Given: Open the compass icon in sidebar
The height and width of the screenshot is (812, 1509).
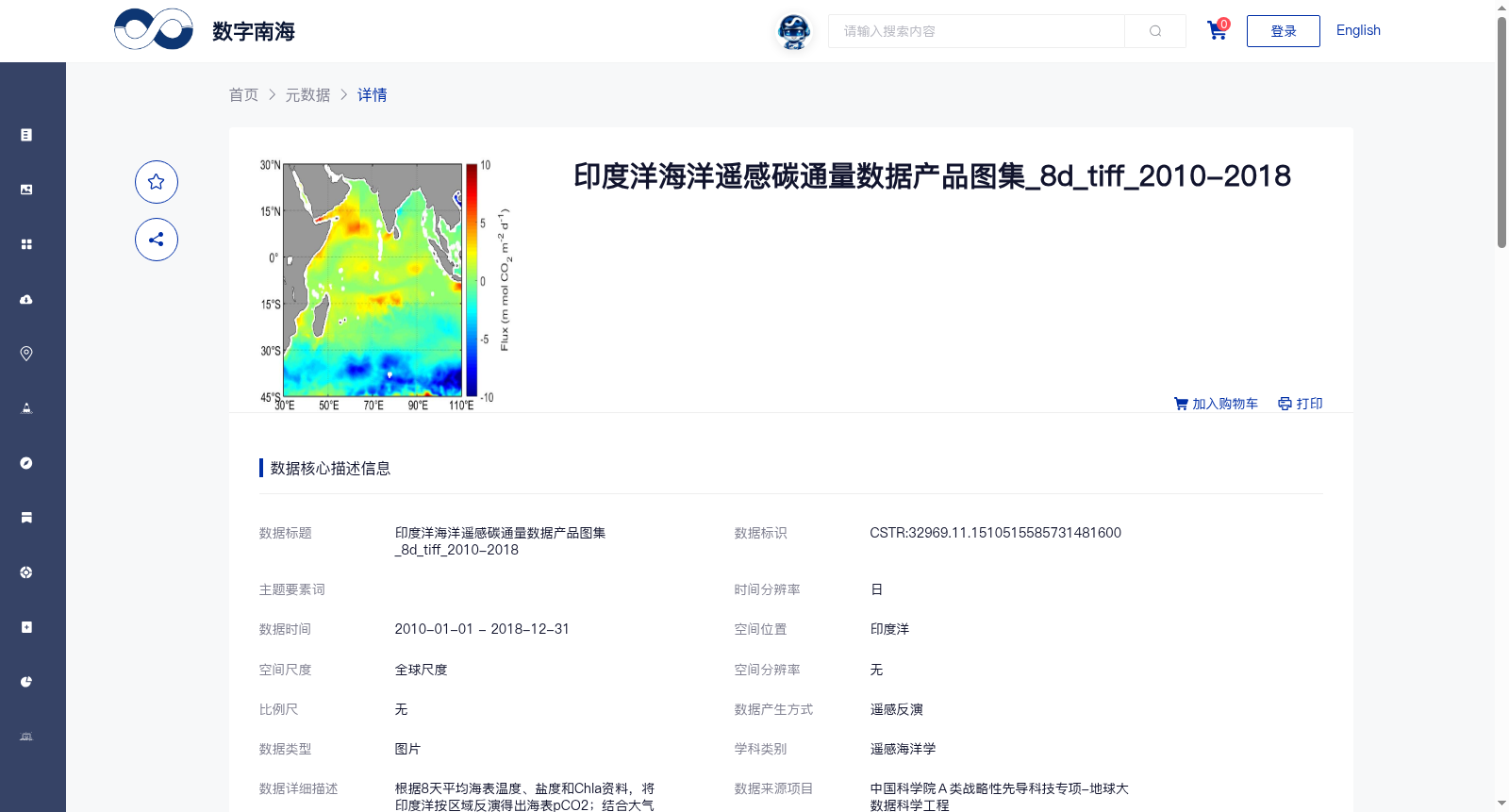Looking at the screenshot, I should point(26,463).
